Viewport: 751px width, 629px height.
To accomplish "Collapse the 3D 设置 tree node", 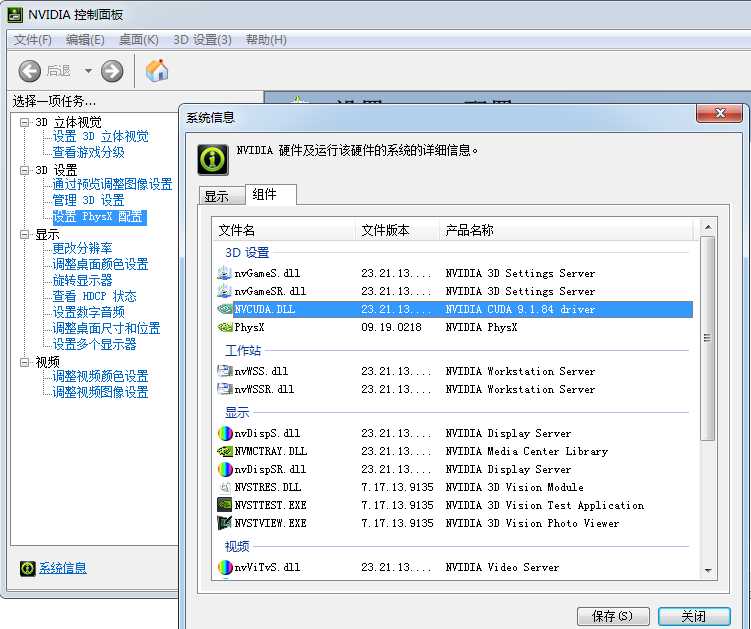I will click(24, 170).
